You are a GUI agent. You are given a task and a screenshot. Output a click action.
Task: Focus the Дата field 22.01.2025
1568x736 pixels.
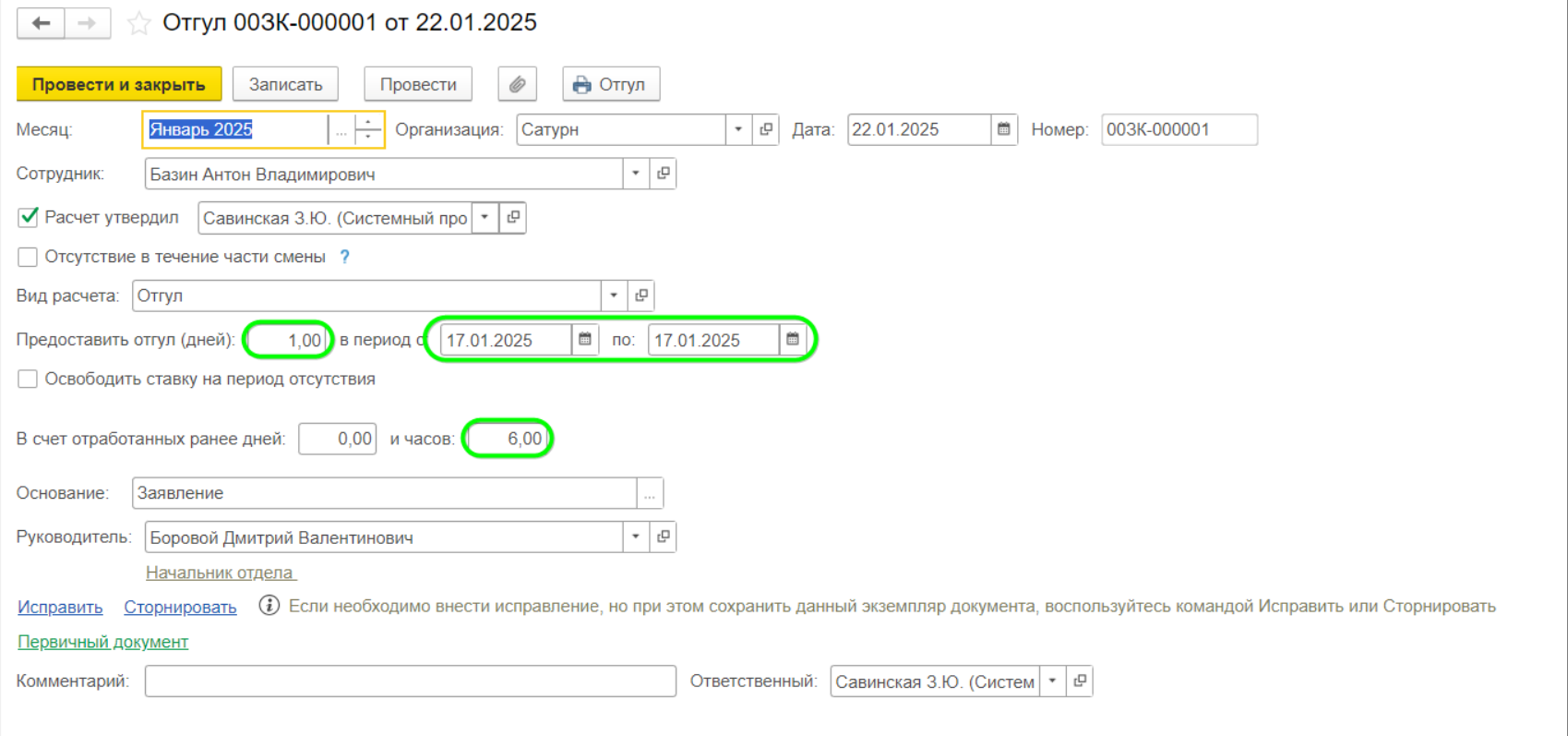[x=919, y=129]
